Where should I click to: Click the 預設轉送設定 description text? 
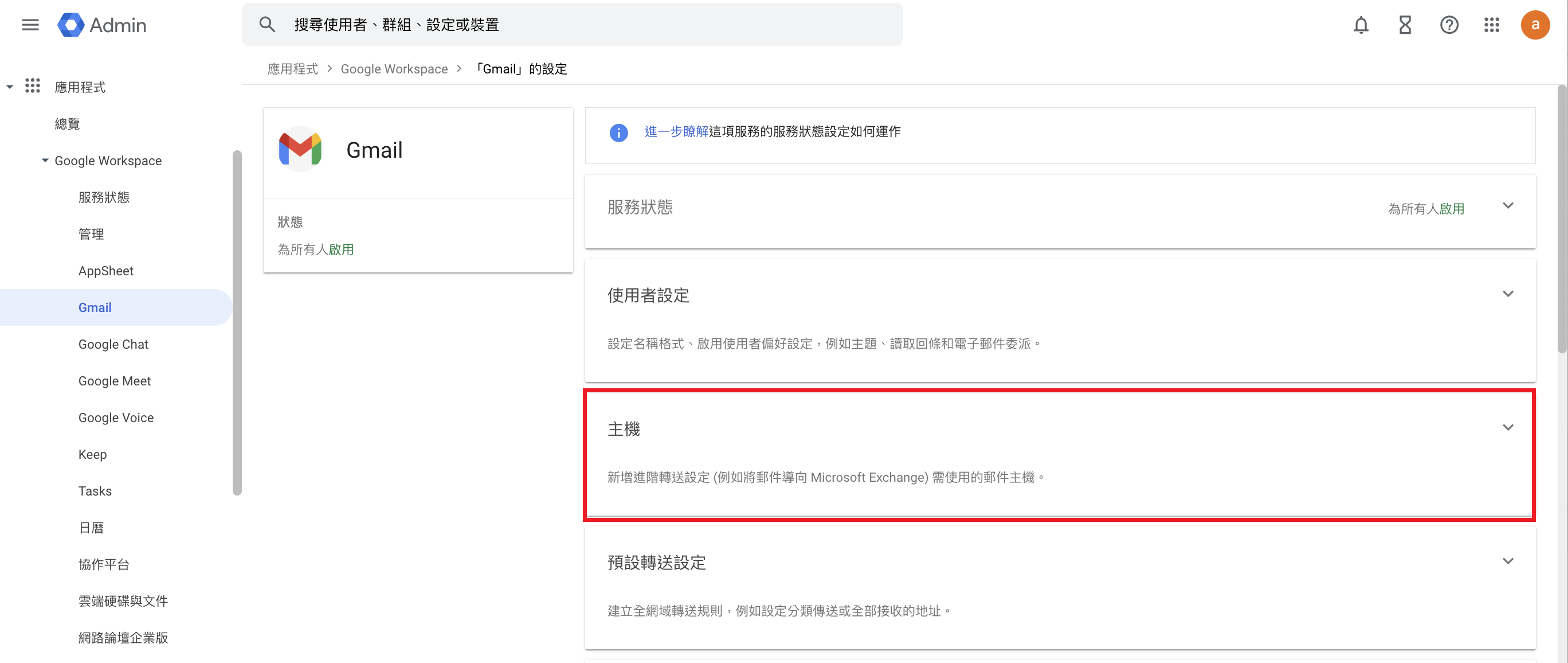(x=780, y=611)
